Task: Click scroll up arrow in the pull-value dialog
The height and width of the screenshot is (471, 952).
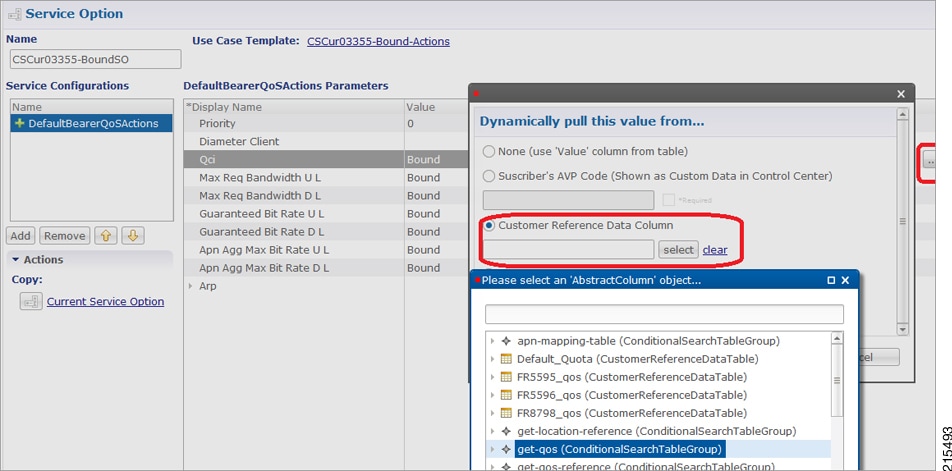Action: pyautogui.click(x=903, y=114)
